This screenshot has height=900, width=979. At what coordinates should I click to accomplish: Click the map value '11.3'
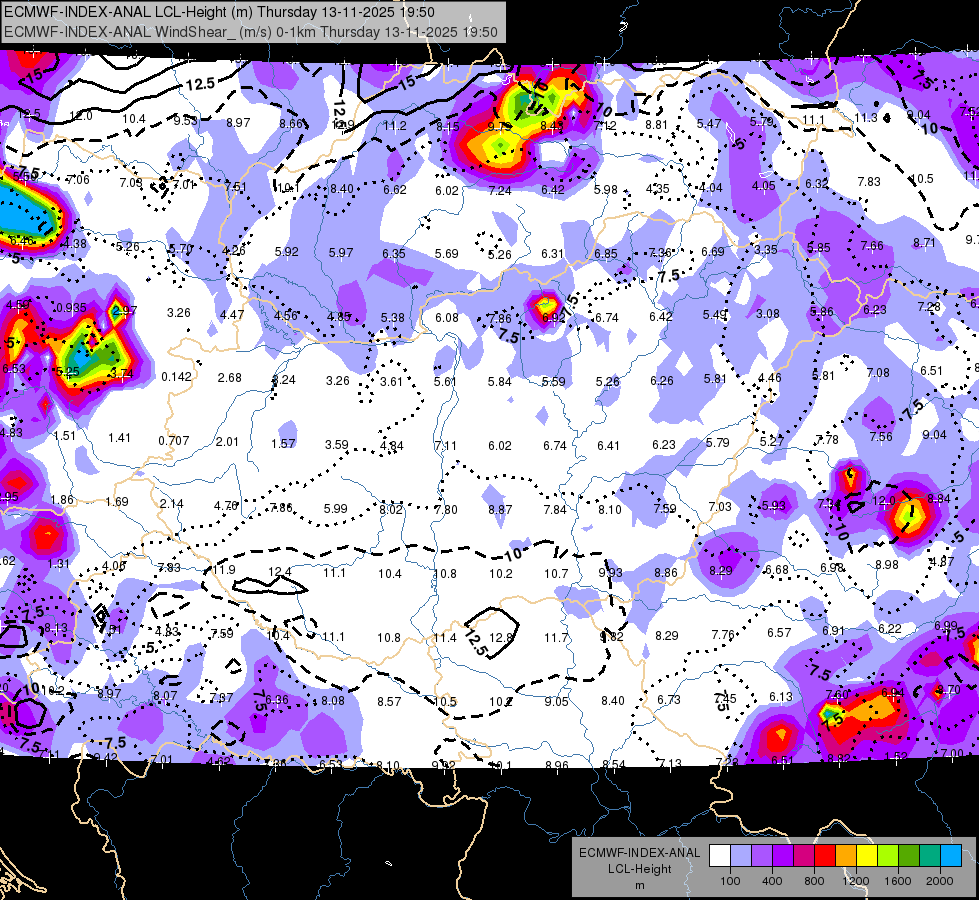pyautogui.click(x=866, y=117)
